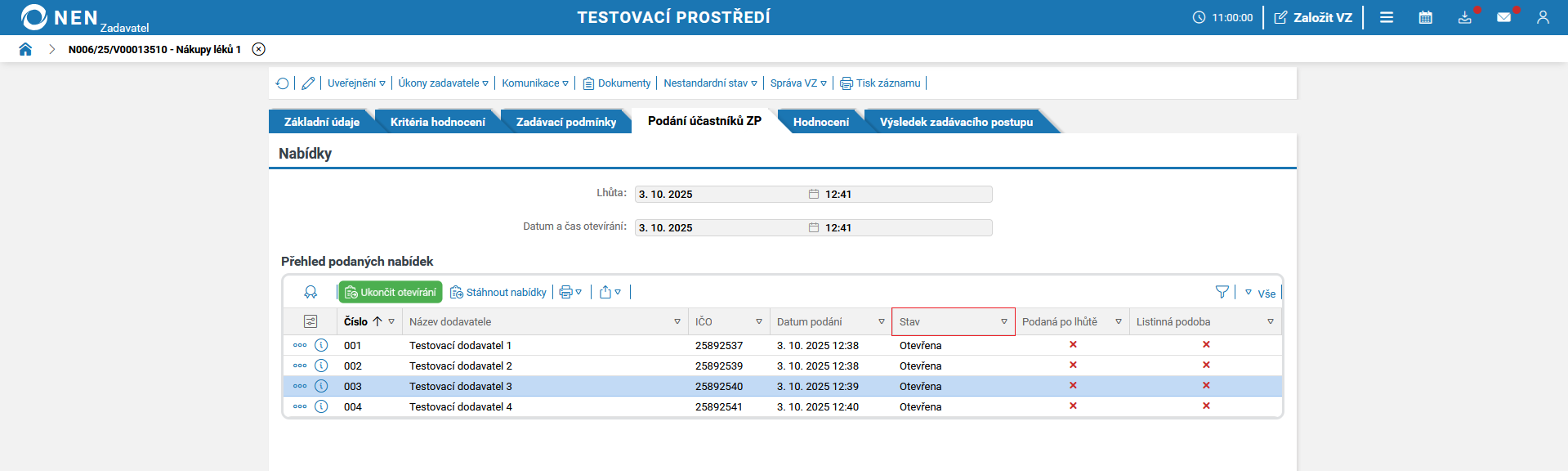This screenshot has width=1568, height=471.
Task: Click Listinná podoba cross for row 002
Action: pyautogui.click(x=1206, y=365)
